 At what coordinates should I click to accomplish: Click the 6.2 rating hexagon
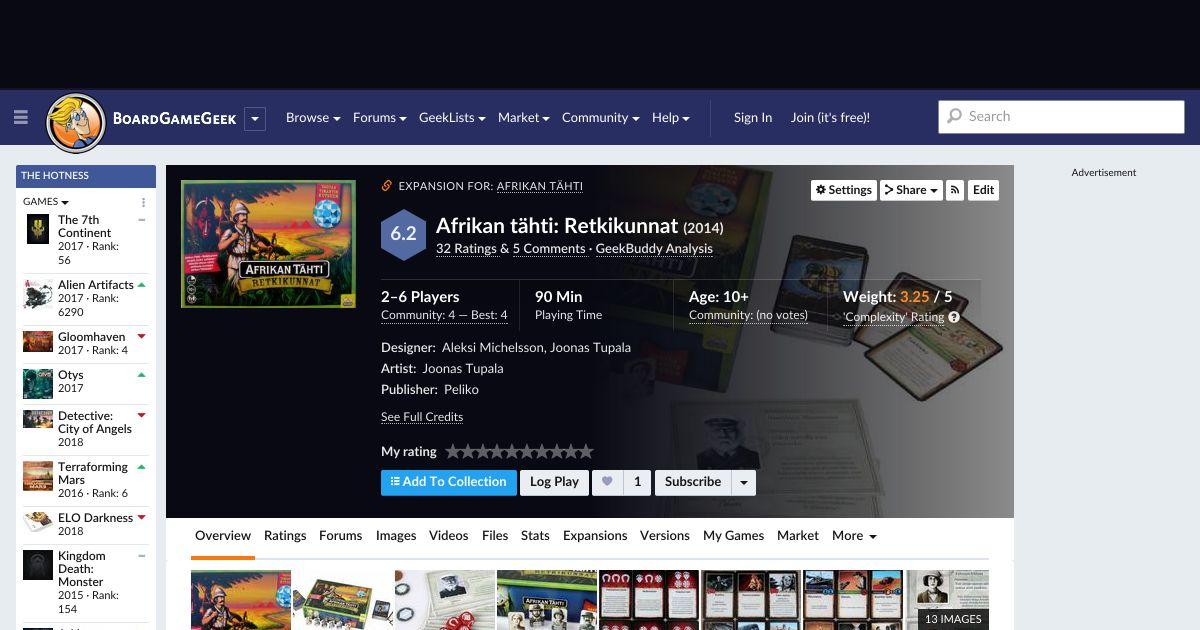point(403,234)
